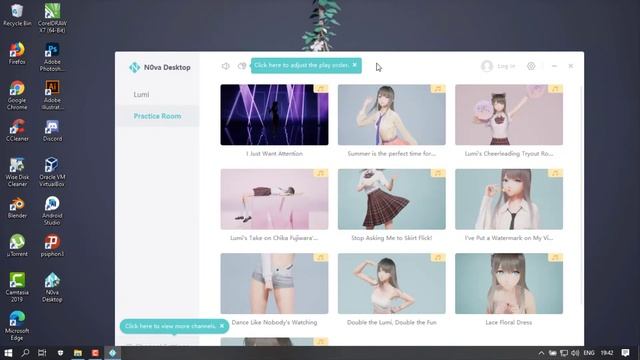This screenshot has height=360, width=640.
Task: Open Oracle VM VirtualBox desktop icon
Action: (x=52, y=172)
